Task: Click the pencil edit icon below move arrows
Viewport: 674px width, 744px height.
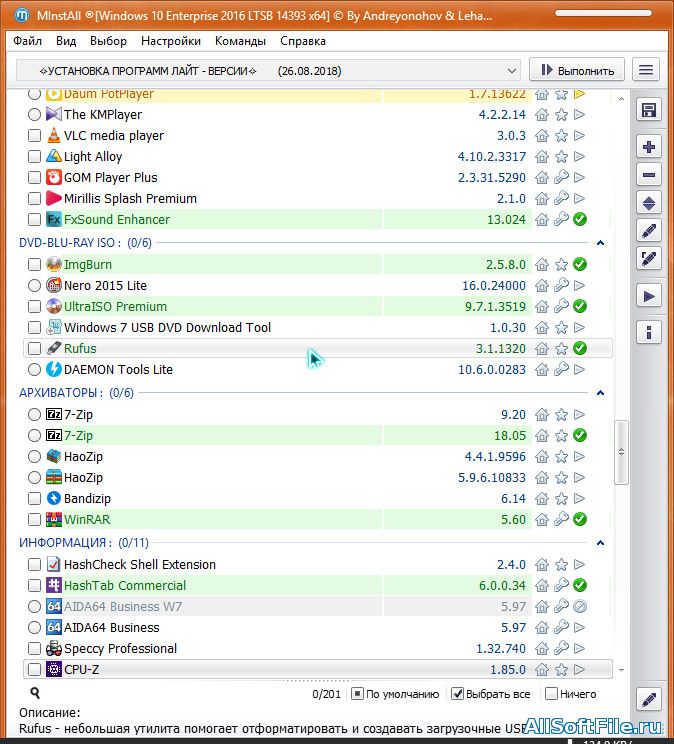Action: (648, 231)
